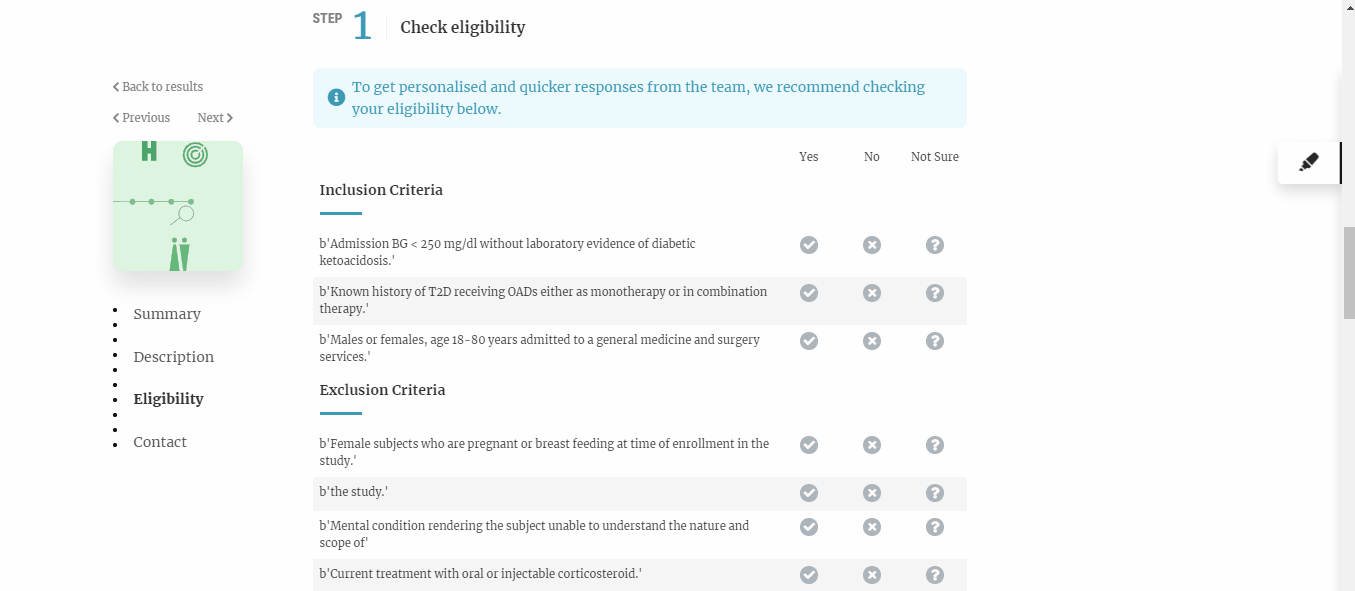Select Not Sure for Admission BG criterion
1355x591 pixels.
[935, 245]
